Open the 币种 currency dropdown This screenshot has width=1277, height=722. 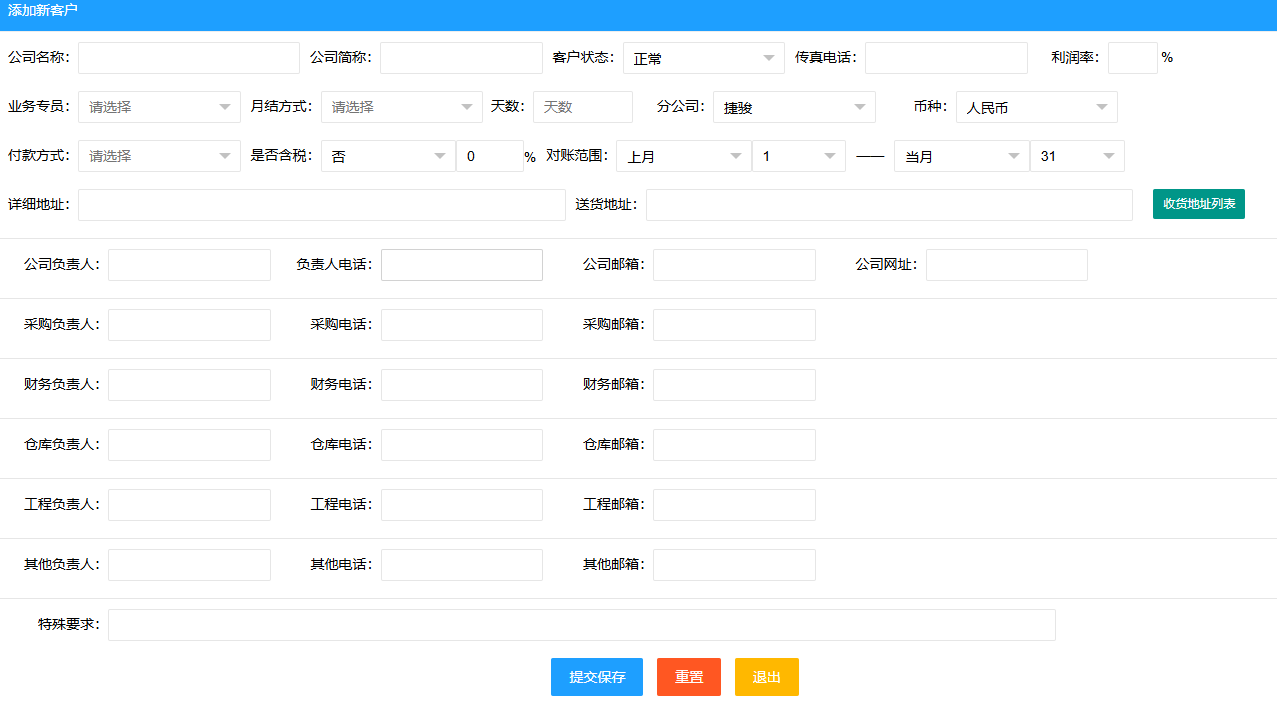click(1034, 106)
